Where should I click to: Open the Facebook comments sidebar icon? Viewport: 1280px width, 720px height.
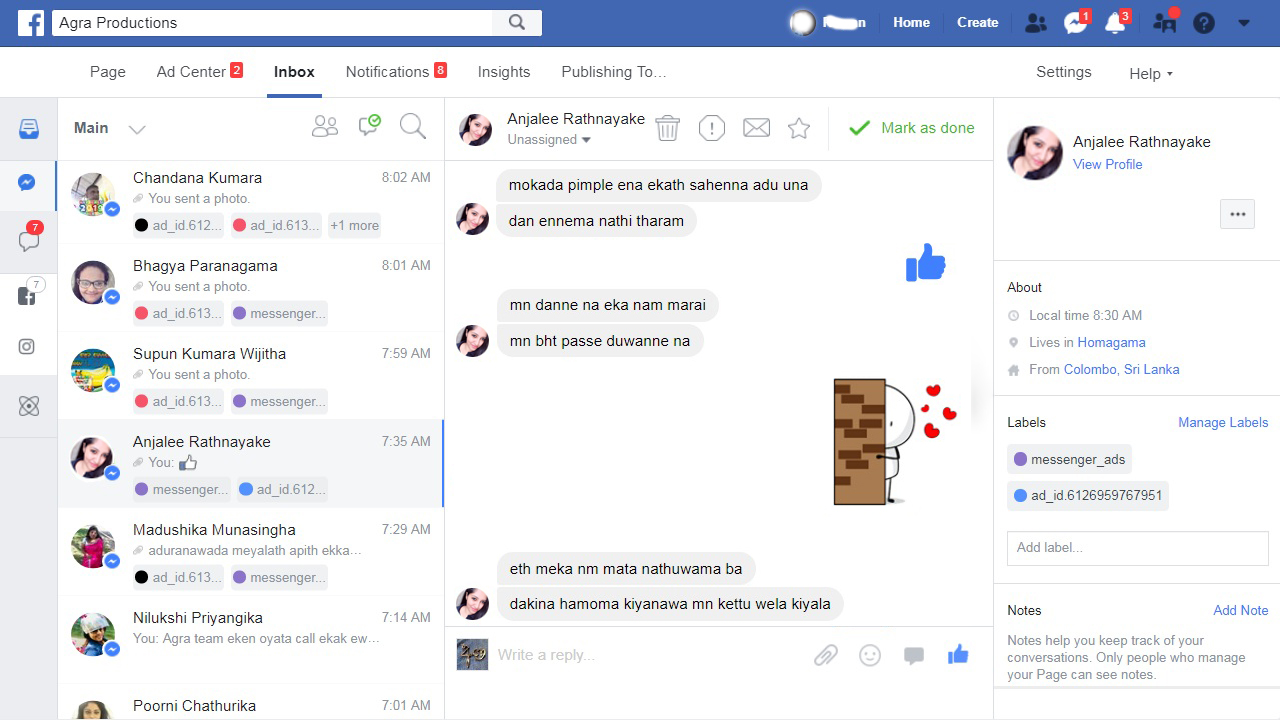pyautogui.click(x=28, y=294)
